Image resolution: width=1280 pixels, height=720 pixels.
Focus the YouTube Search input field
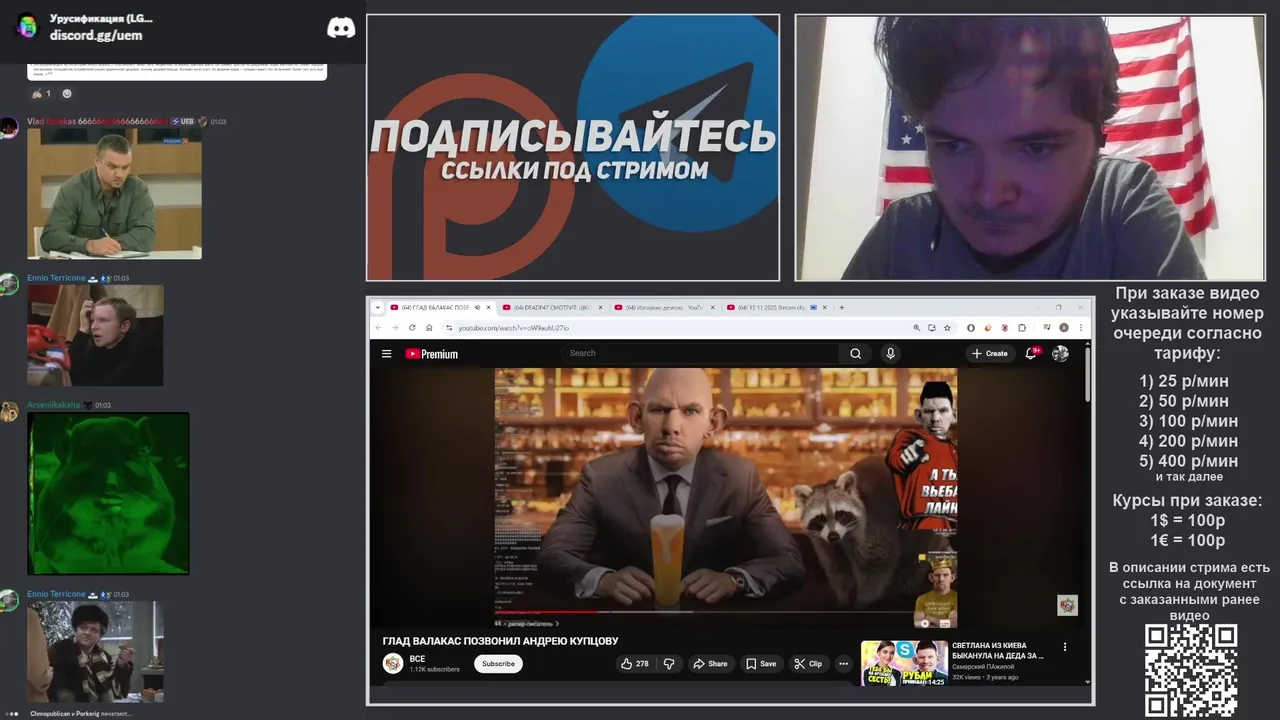click(700, 353)
